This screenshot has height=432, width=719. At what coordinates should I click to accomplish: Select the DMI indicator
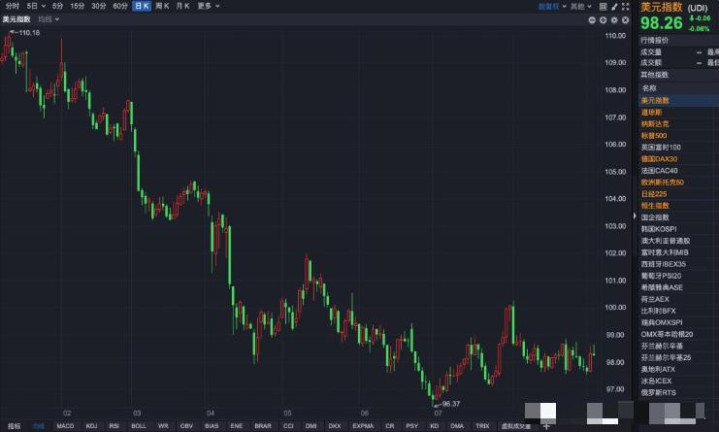tap(311, 426)
